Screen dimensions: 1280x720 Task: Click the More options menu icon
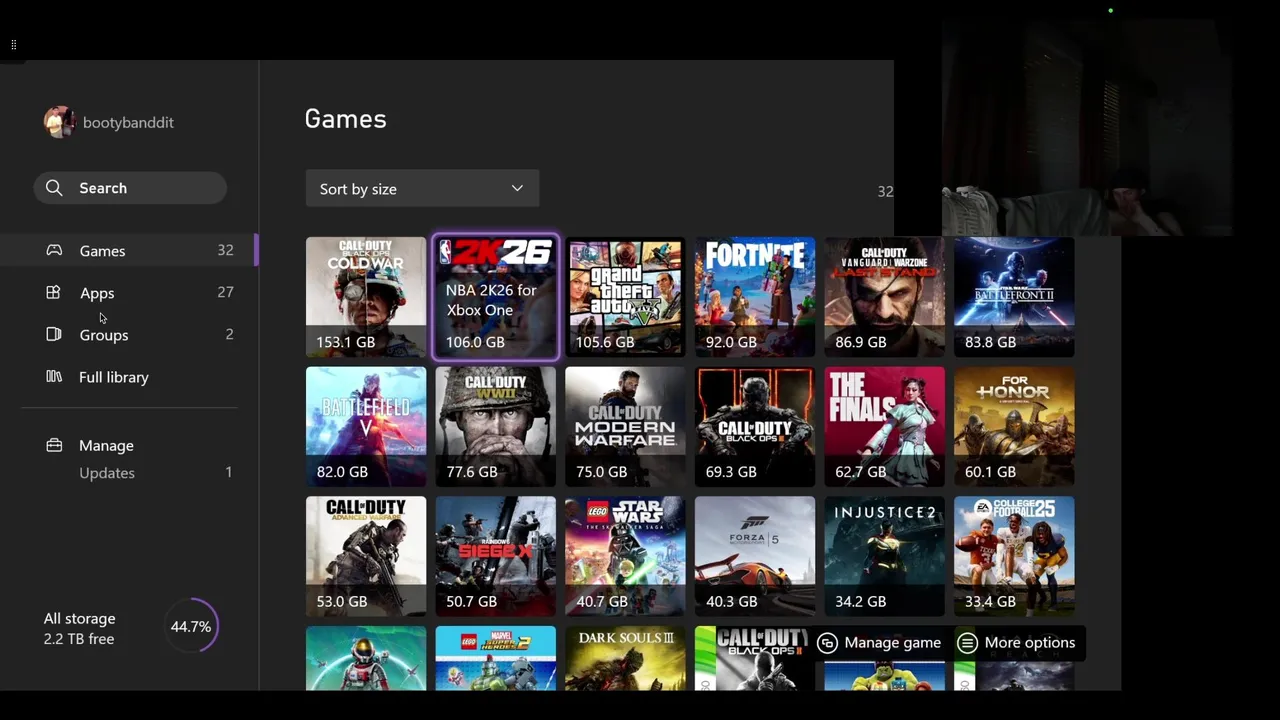tap(967, 643)
